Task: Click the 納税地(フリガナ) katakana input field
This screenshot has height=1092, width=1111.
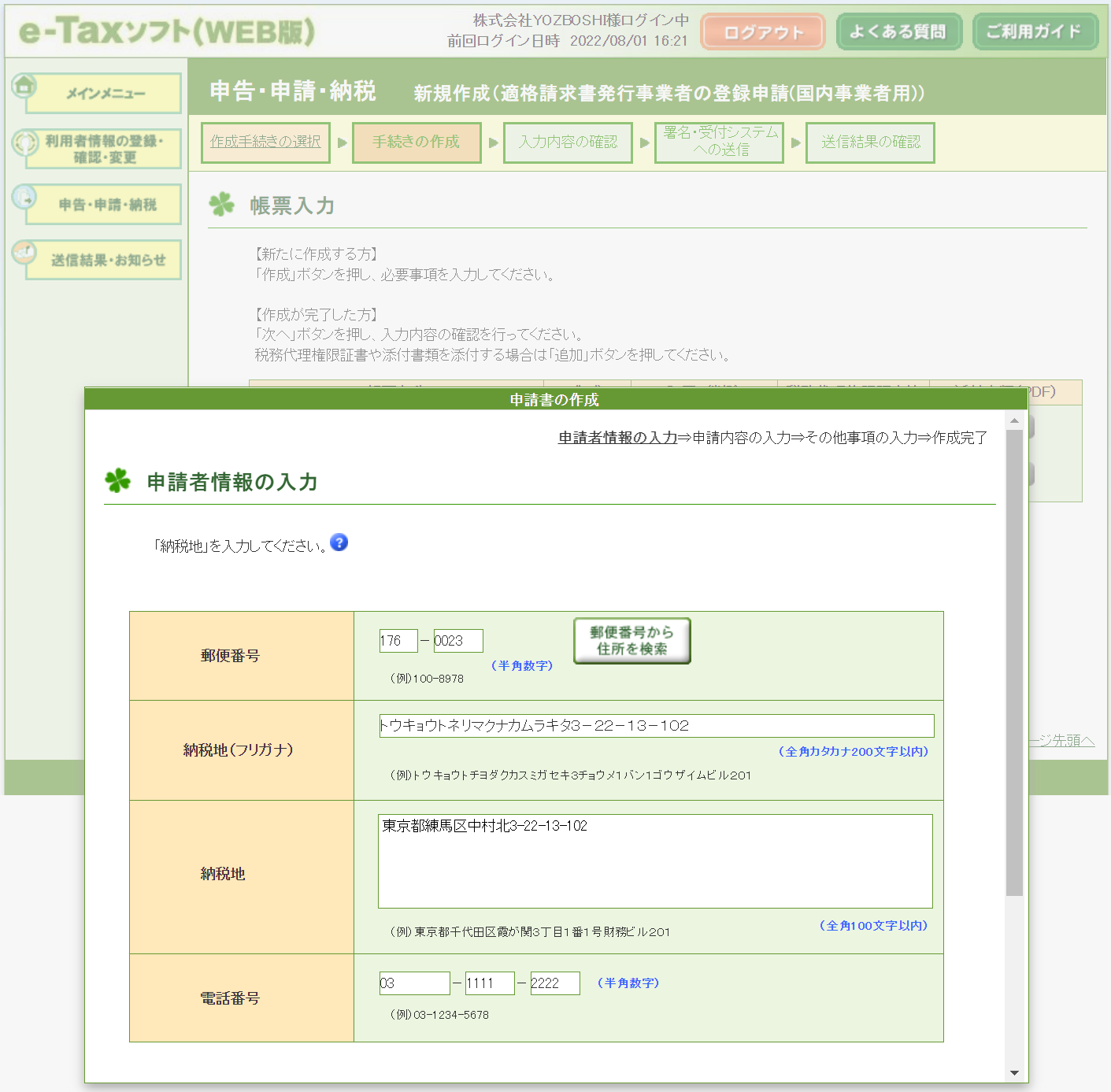Action: click(657, 726)
